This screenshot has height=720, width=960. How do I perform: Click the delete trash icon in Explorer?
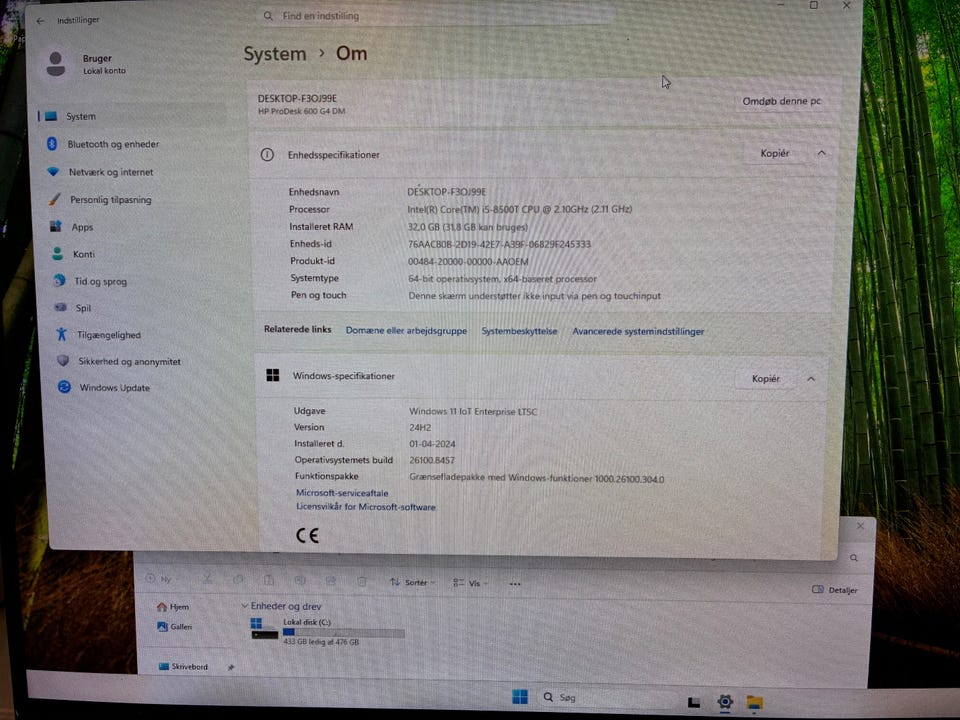(362, 581)
